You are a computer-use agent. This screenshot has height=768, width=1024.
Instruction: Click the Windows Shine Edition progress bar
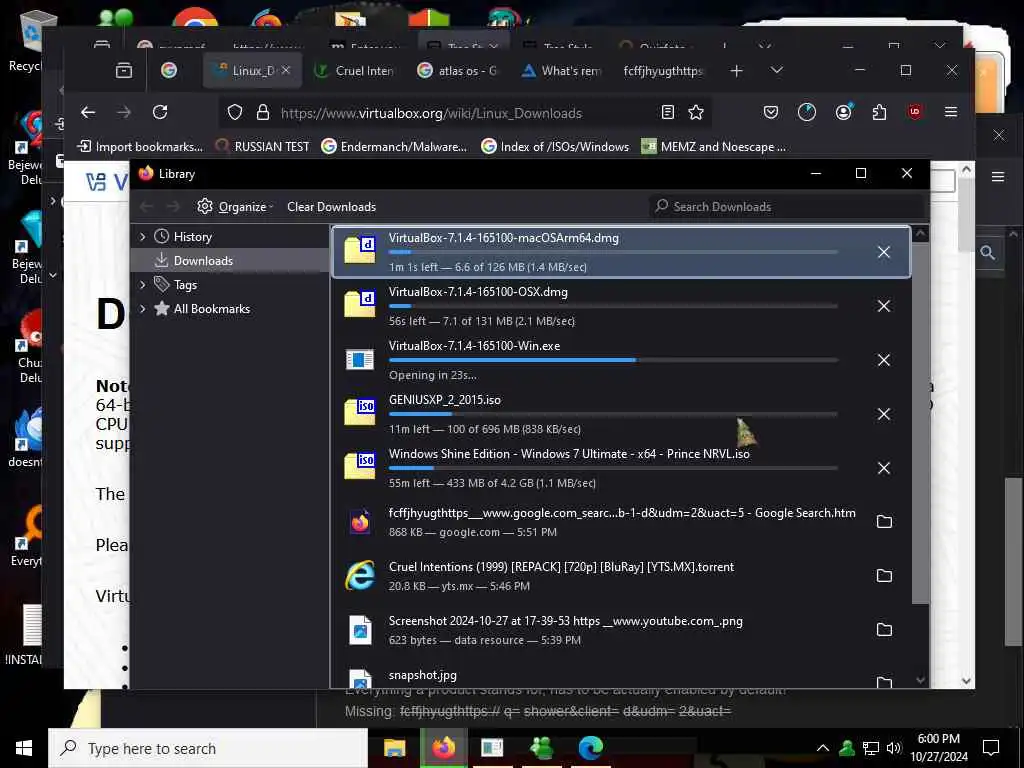[x=613, y=468]
